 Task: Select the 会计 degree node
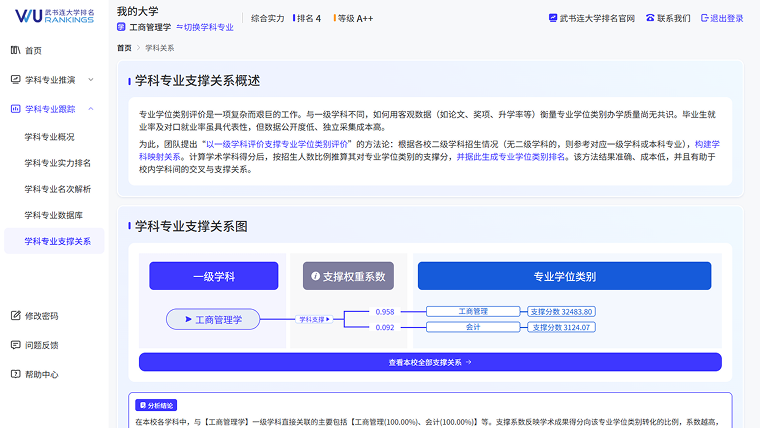coord(473,327)
